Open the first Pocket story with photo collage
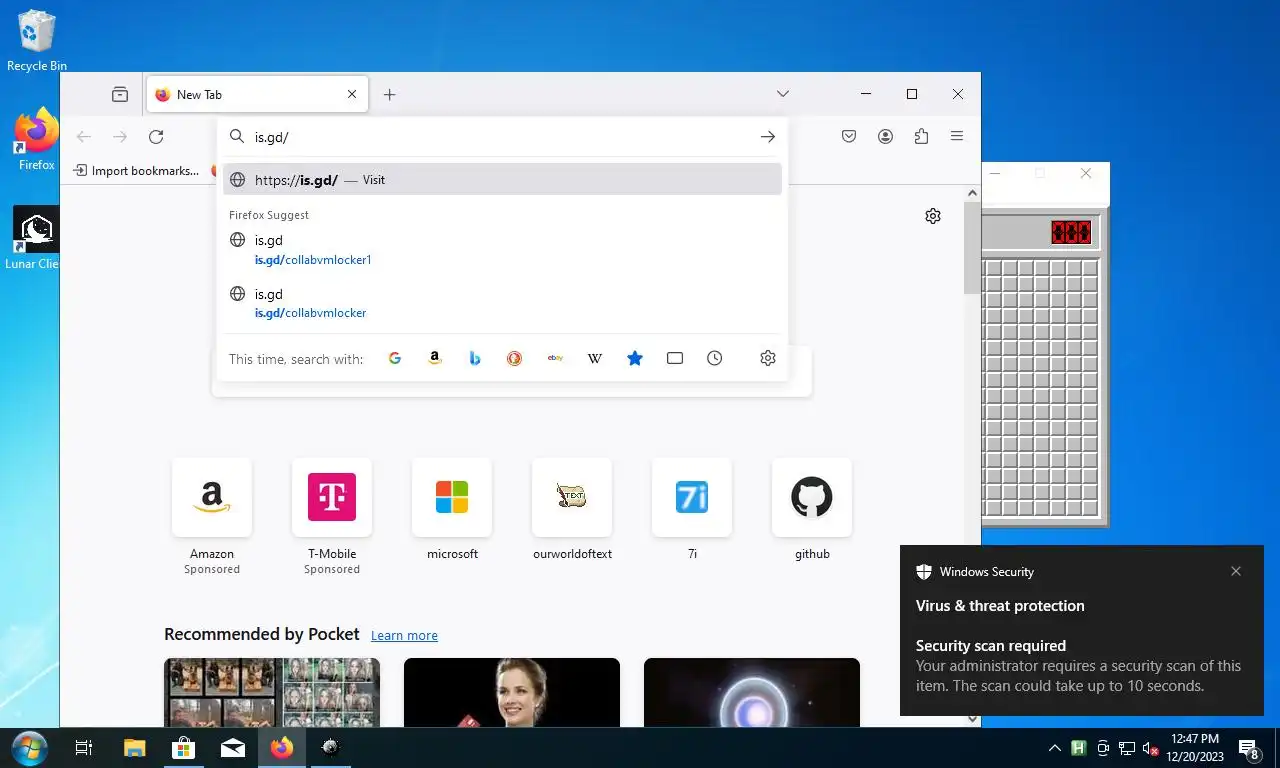Image resolution: width=1280 pixels, height=768 pixels. pyautogui.click(x=272, y=692)
